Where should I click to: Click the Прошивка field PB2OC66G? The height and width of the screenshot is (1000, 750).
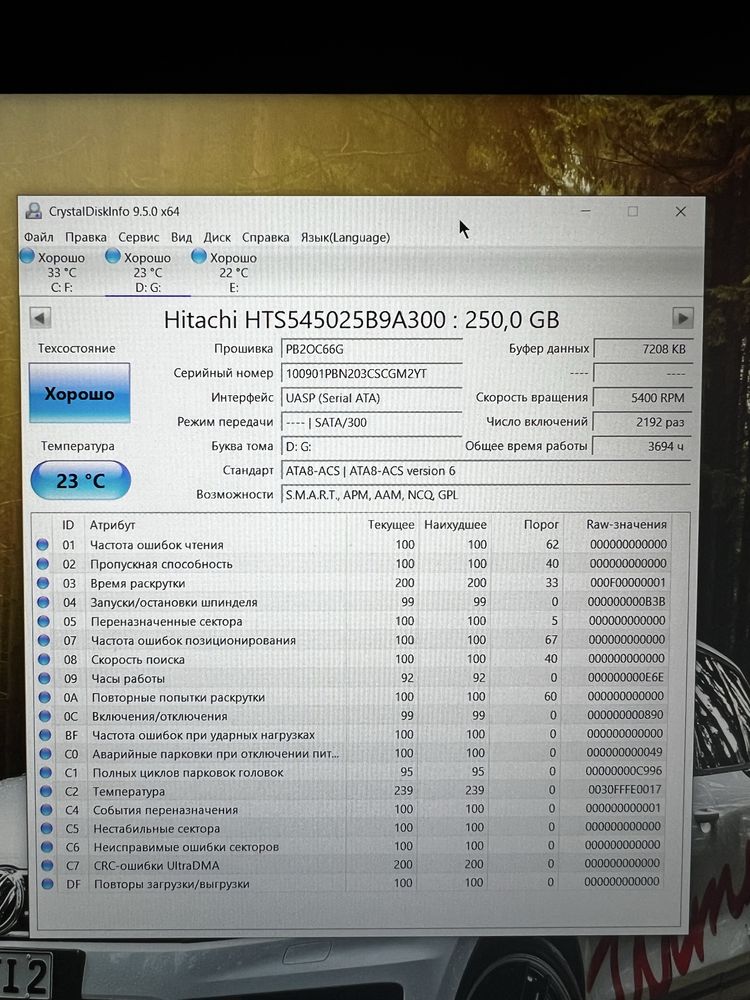click(x=371, y=349)
